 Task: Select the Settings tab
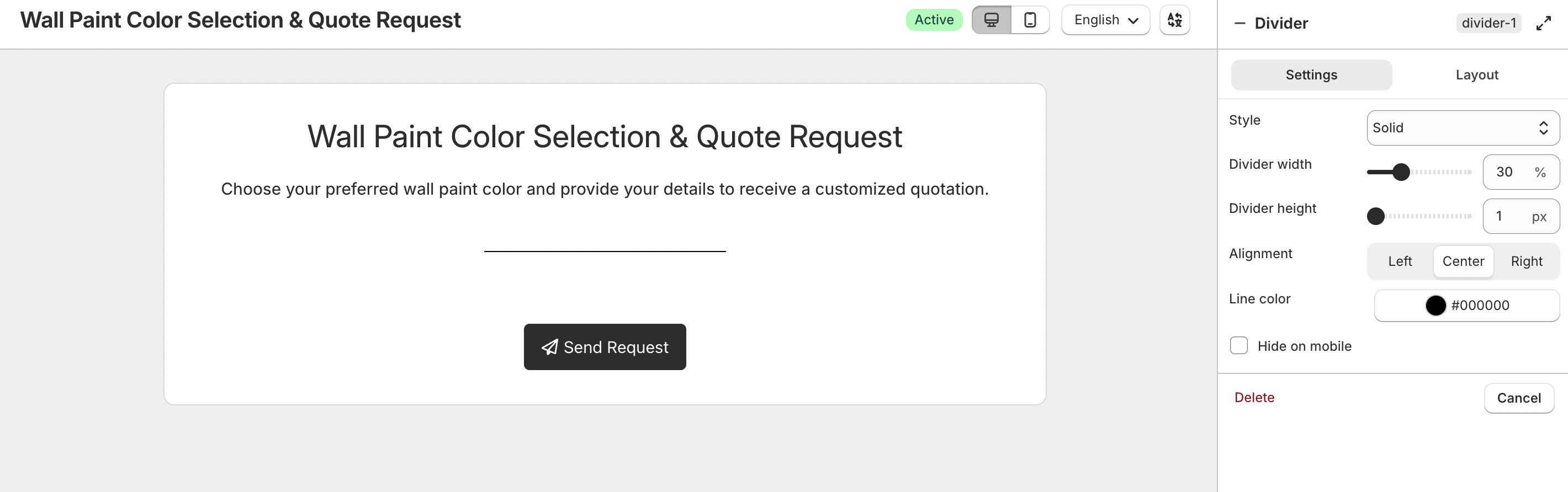[1311, 75]
